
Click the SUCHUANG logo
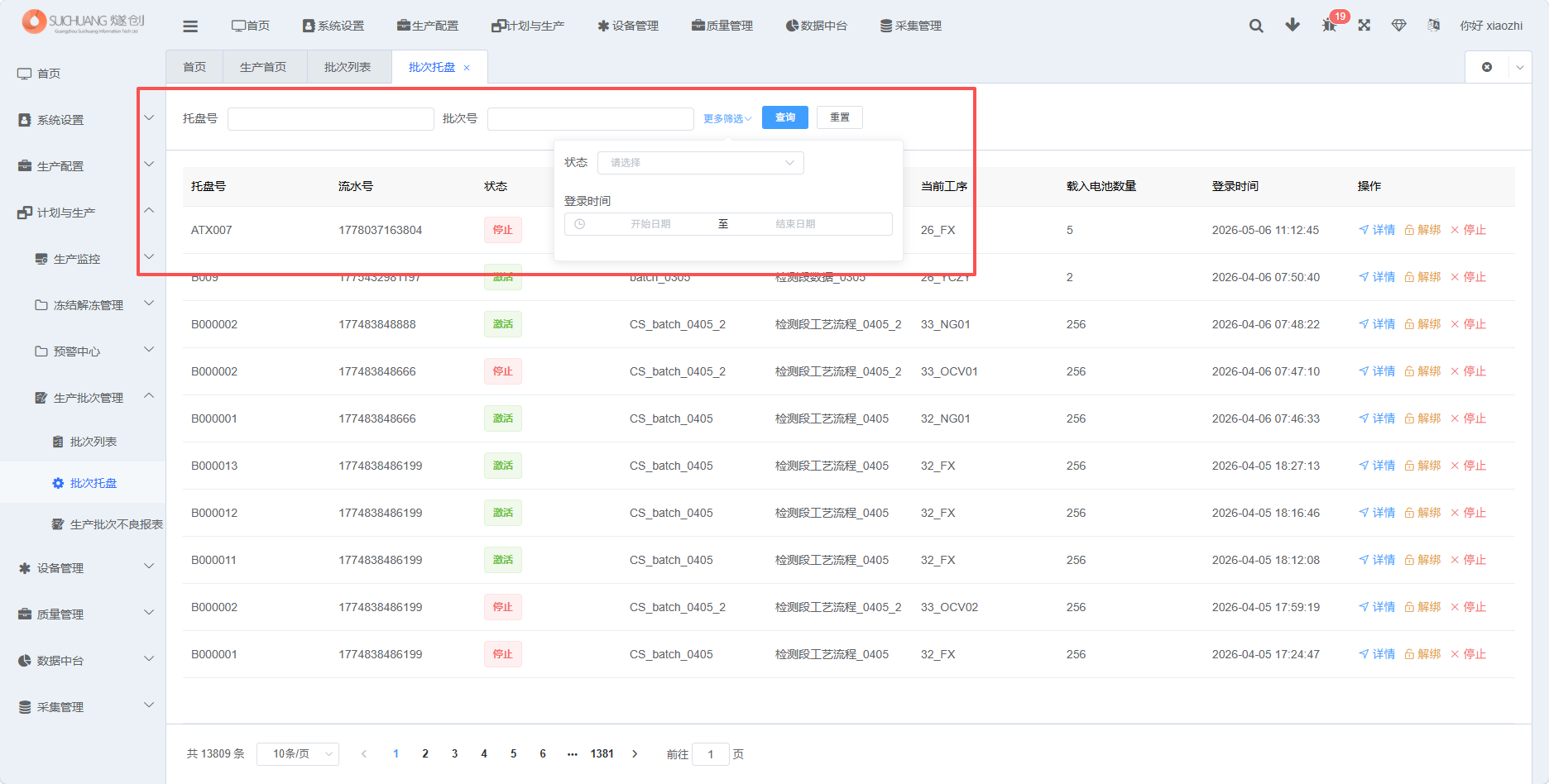click(x=83, y=22)
